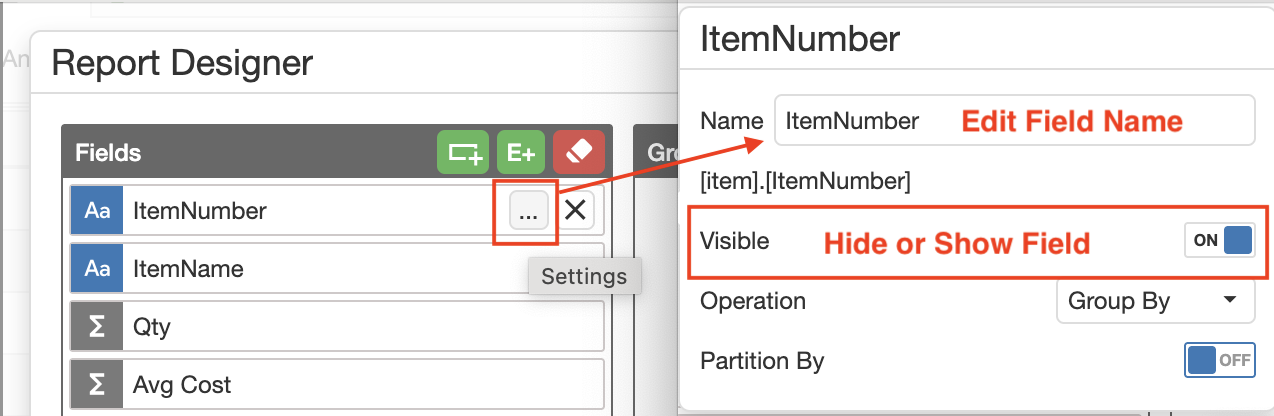Screen dimensions: 1274x416
Task: Remove the ItemNumber field with X
Action: click(x=576, y=211)
